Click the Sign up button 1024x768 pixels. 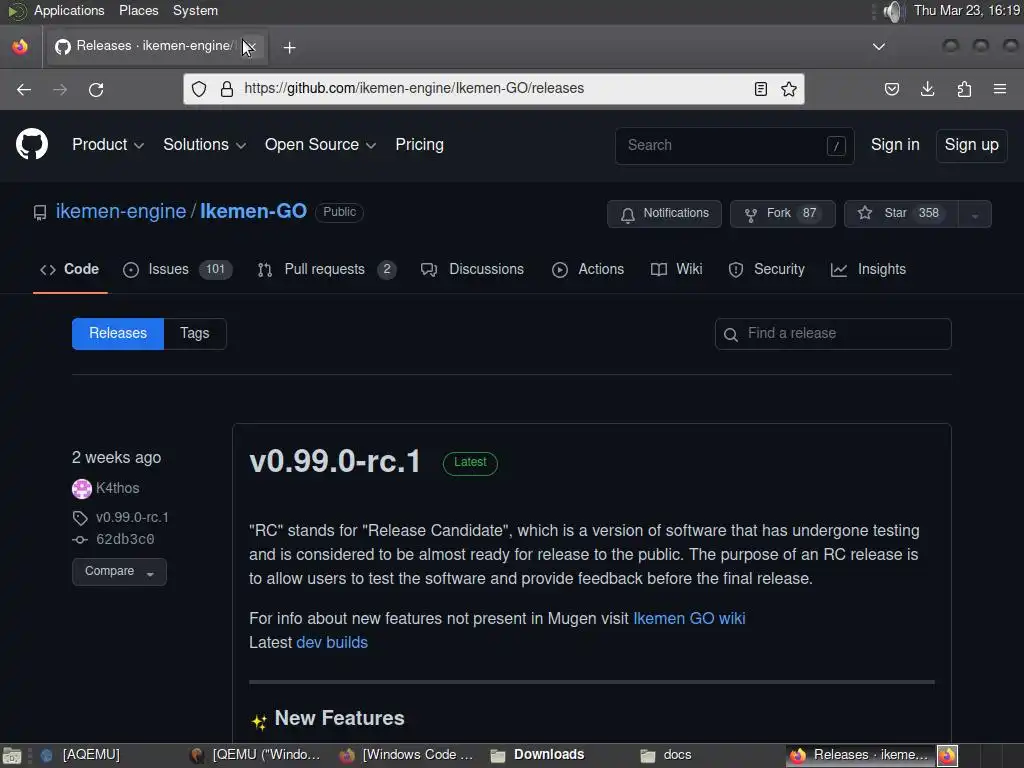coord(971,145)
